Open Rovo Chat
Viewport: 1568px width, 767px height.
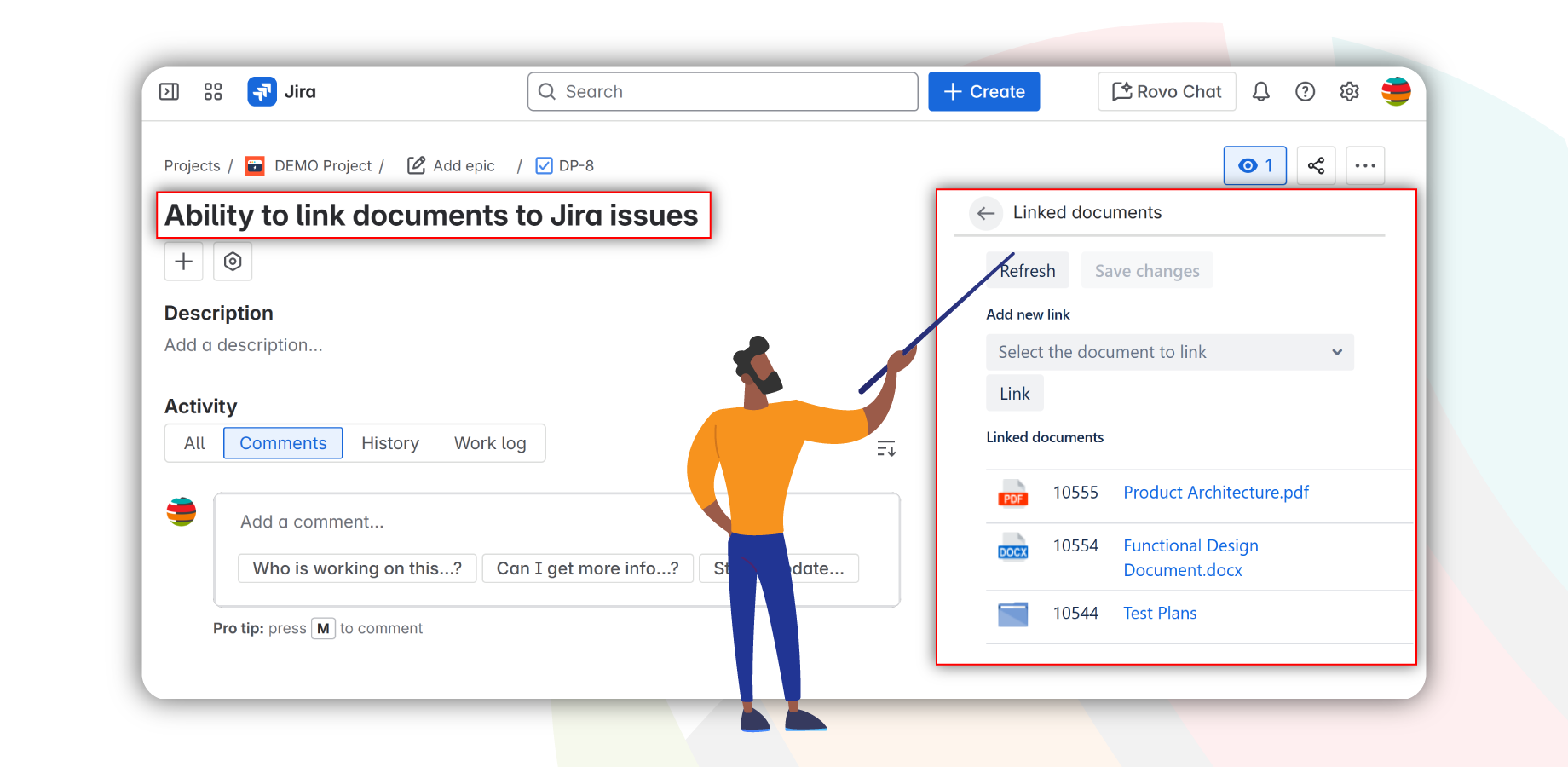pyautogui.click(x=1167, y=91)
